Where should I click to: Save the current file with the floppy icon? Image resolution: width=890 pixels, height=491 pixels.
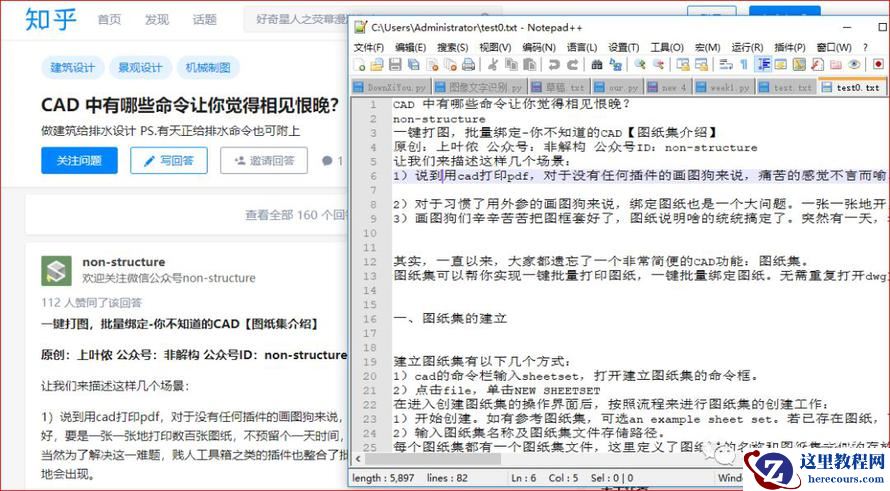click(x=395, y=65)
